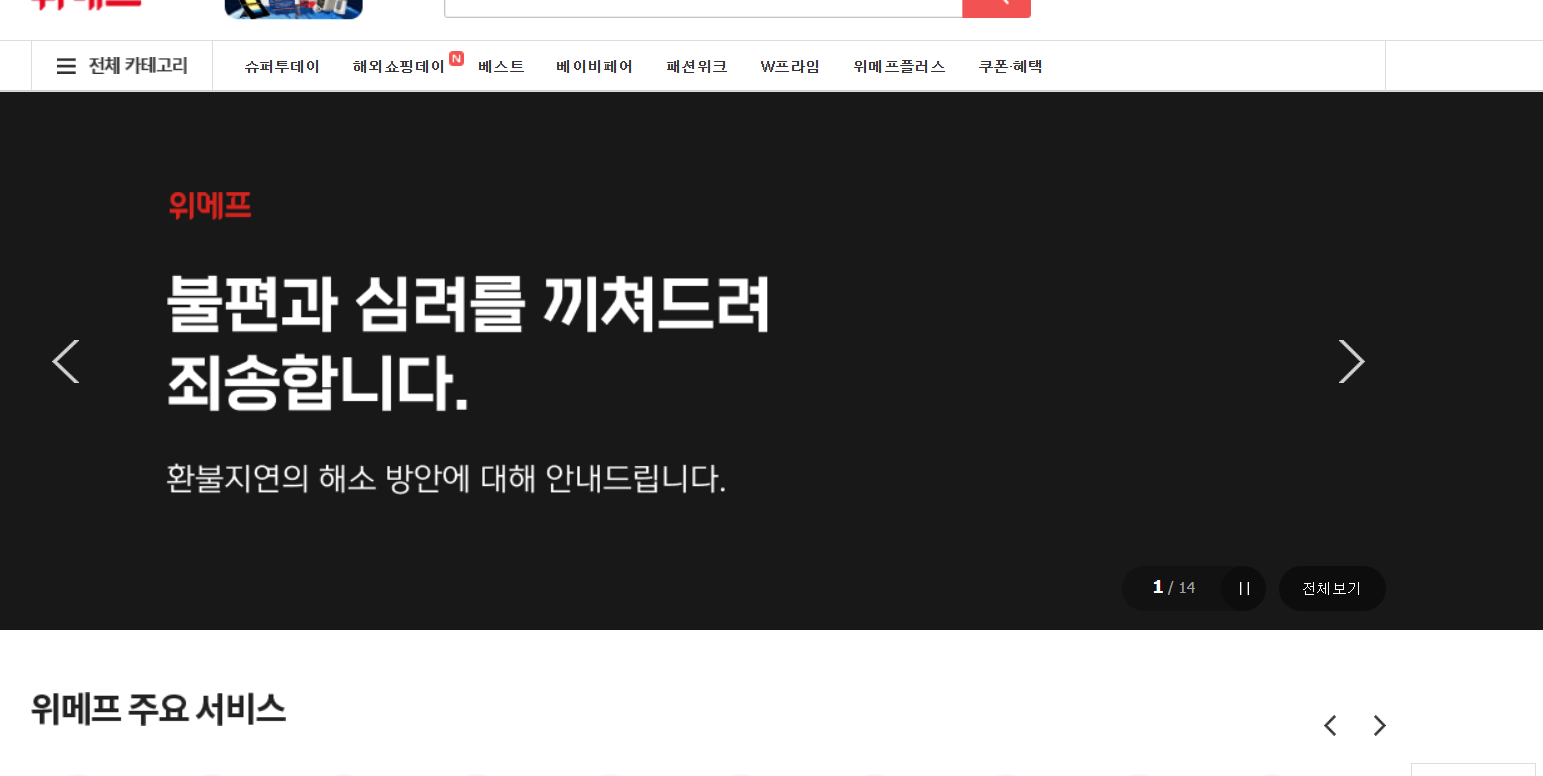Viewport: 1543px width, 776px height.
Task: Click the red search button
Action: pos(996,8)
